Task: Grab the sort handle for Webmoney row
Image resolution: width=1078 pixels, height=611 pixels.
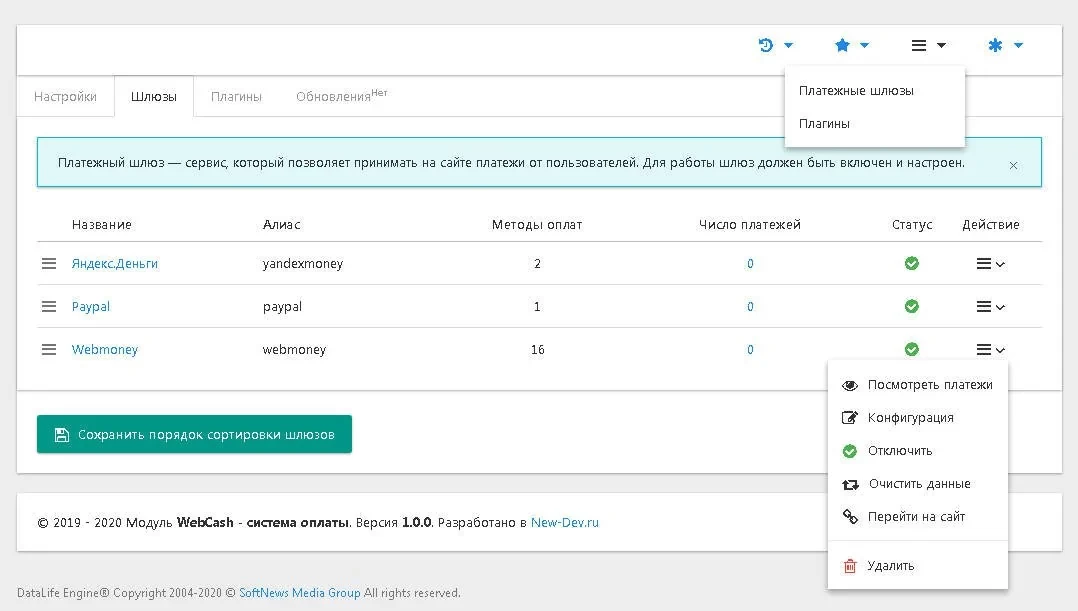Action: [49, 349]
